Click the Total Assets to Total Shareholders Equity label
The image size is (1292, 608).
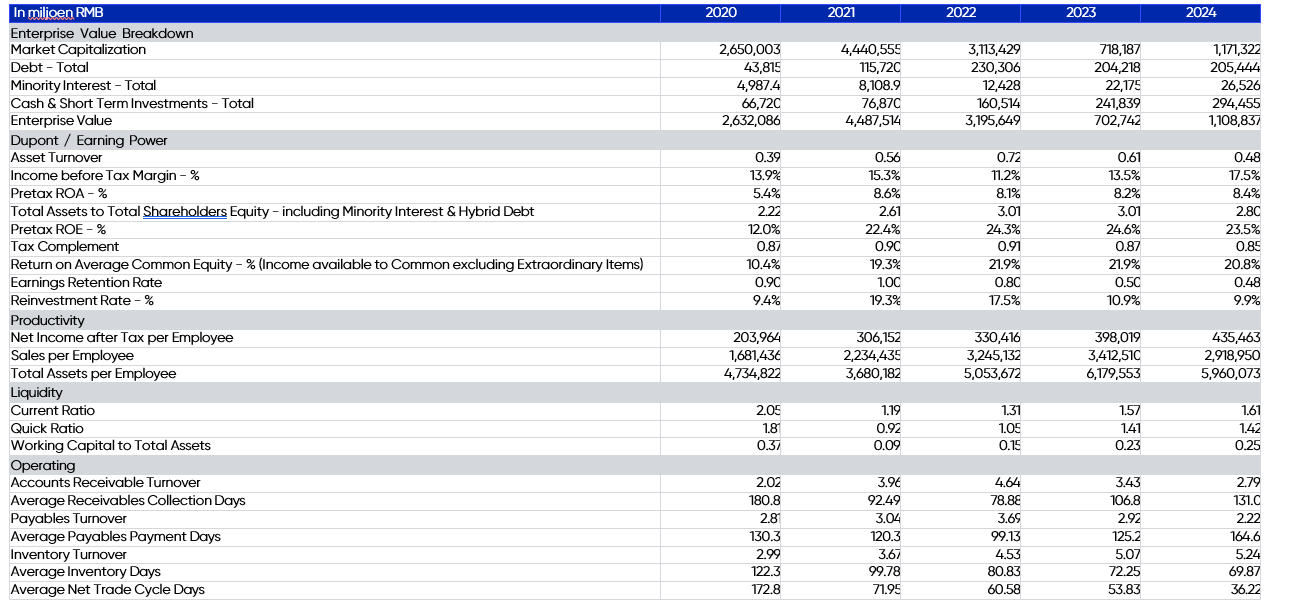point(272,212)
